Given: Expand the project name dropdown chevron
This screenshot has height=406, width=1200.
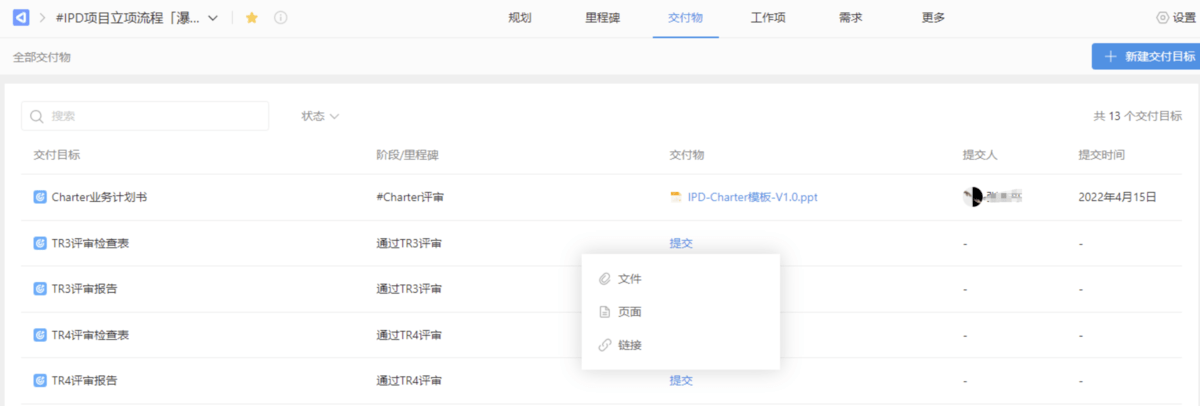Looking at the screenshot, I should tap(212, 18).
